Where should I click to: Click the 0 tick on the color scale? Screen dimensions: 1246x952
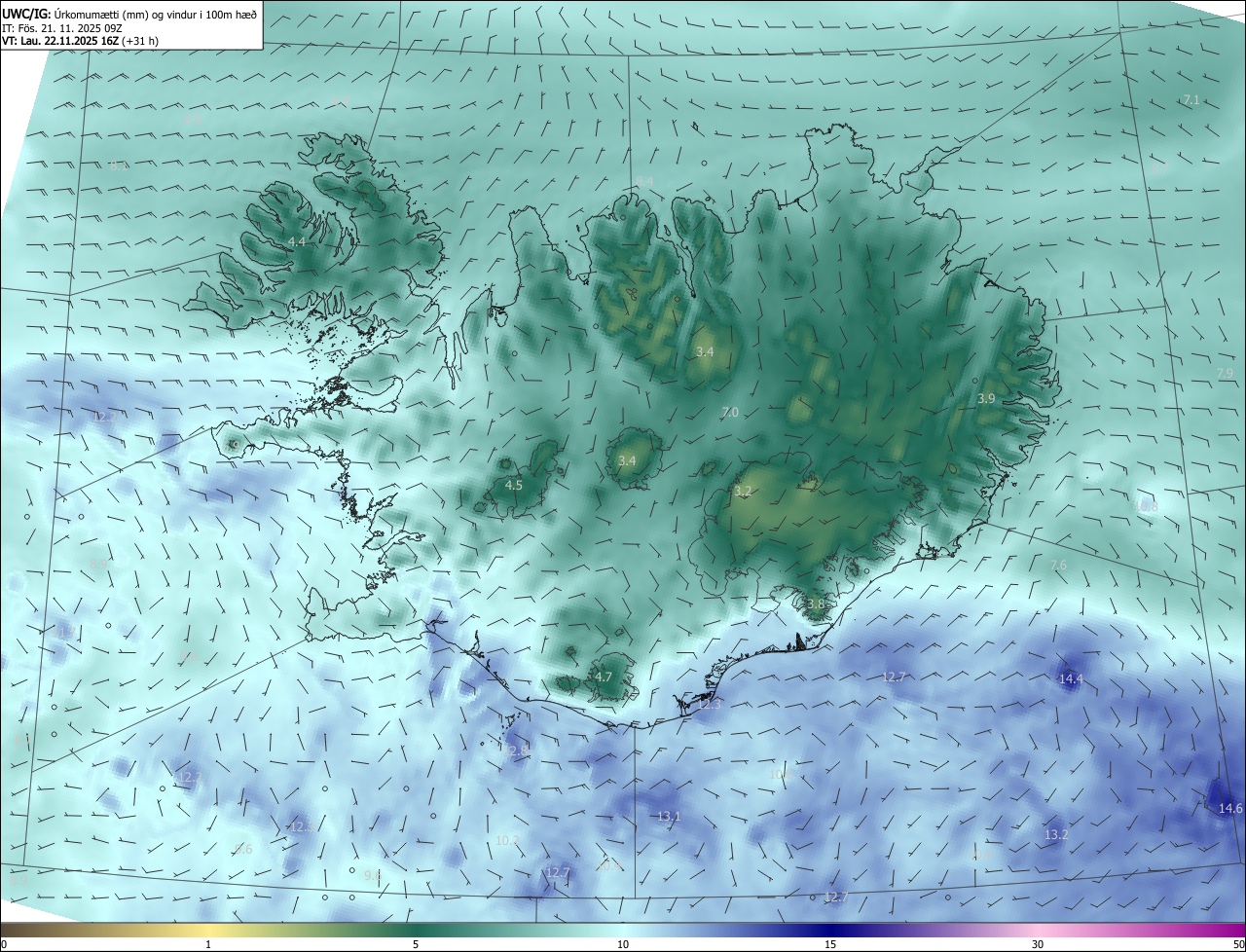4,944
